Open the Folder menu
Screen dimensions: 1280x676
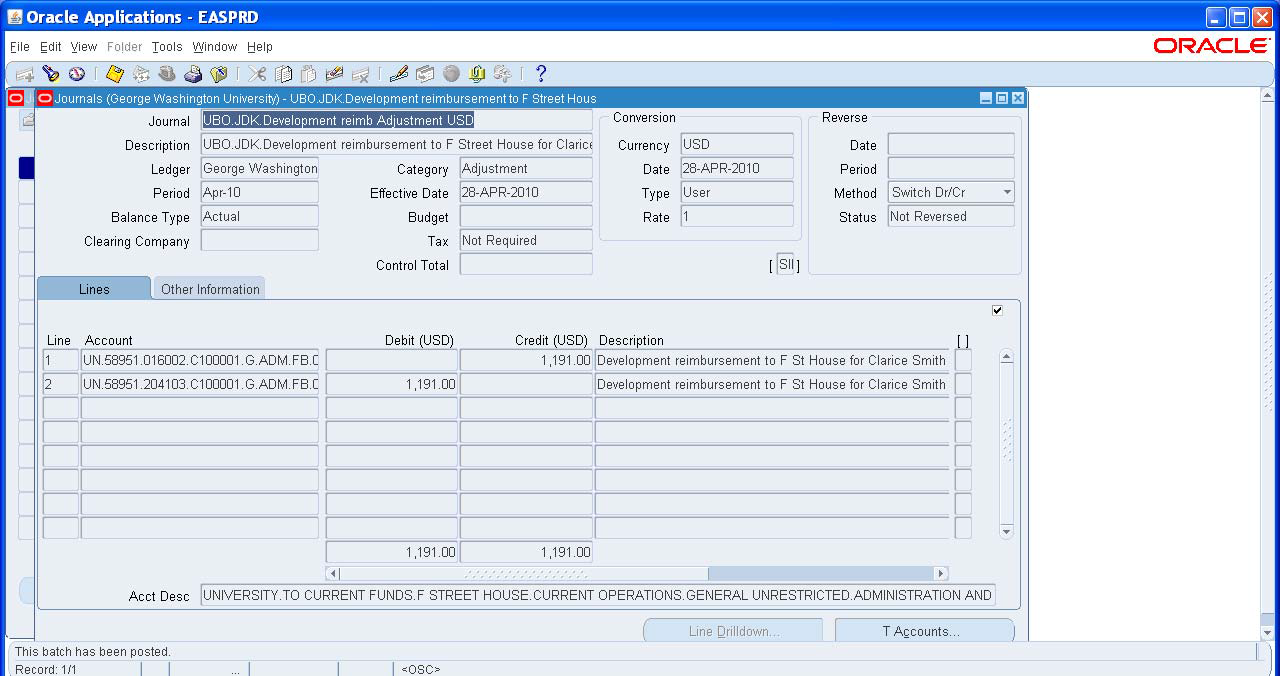point(124,46)
